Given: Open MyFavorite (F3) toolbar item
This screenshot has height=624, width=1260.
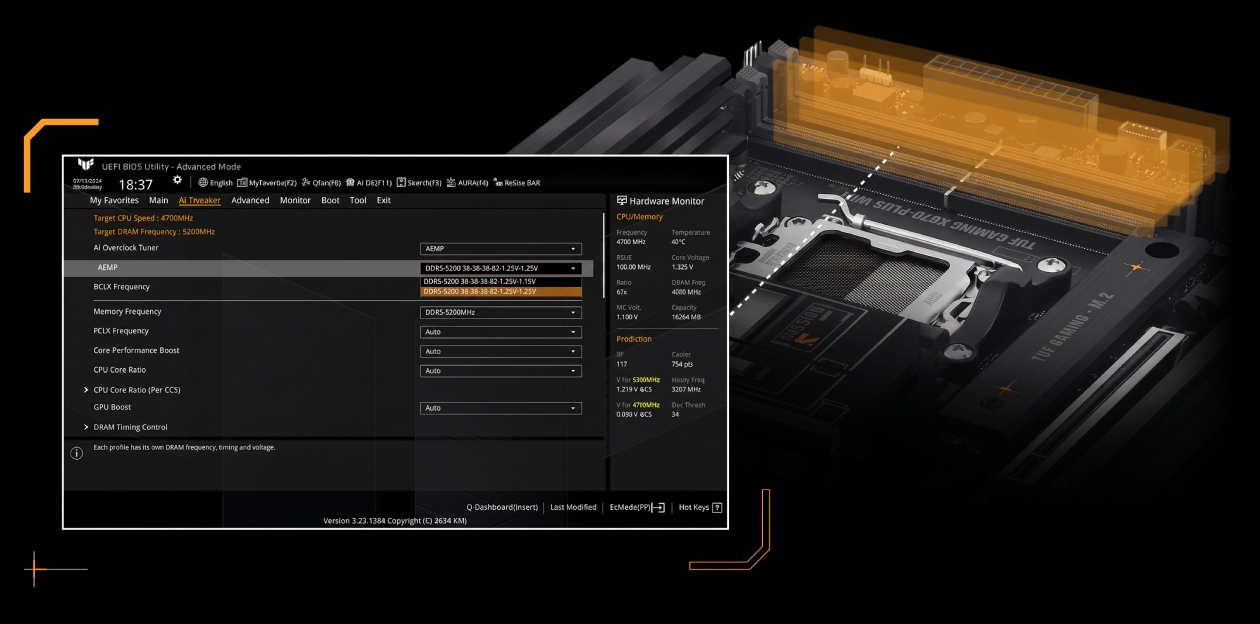Looking at the screenshot, I should [x=267, y=183].
